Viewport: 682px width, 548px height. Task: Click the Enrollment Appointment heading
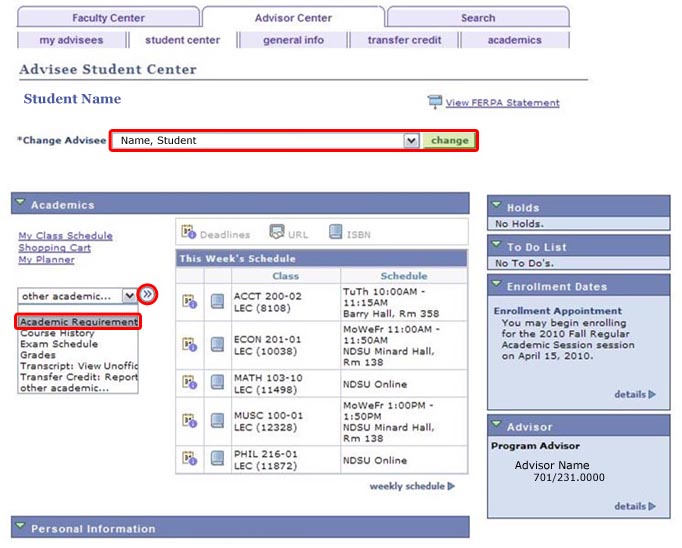[558, 311]
